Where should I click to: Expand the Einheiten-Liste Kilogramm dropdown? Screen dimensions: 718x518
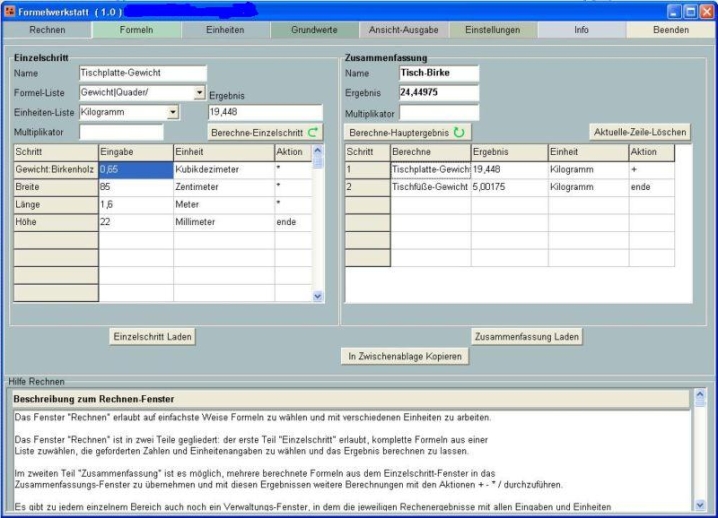coord(173,112)
